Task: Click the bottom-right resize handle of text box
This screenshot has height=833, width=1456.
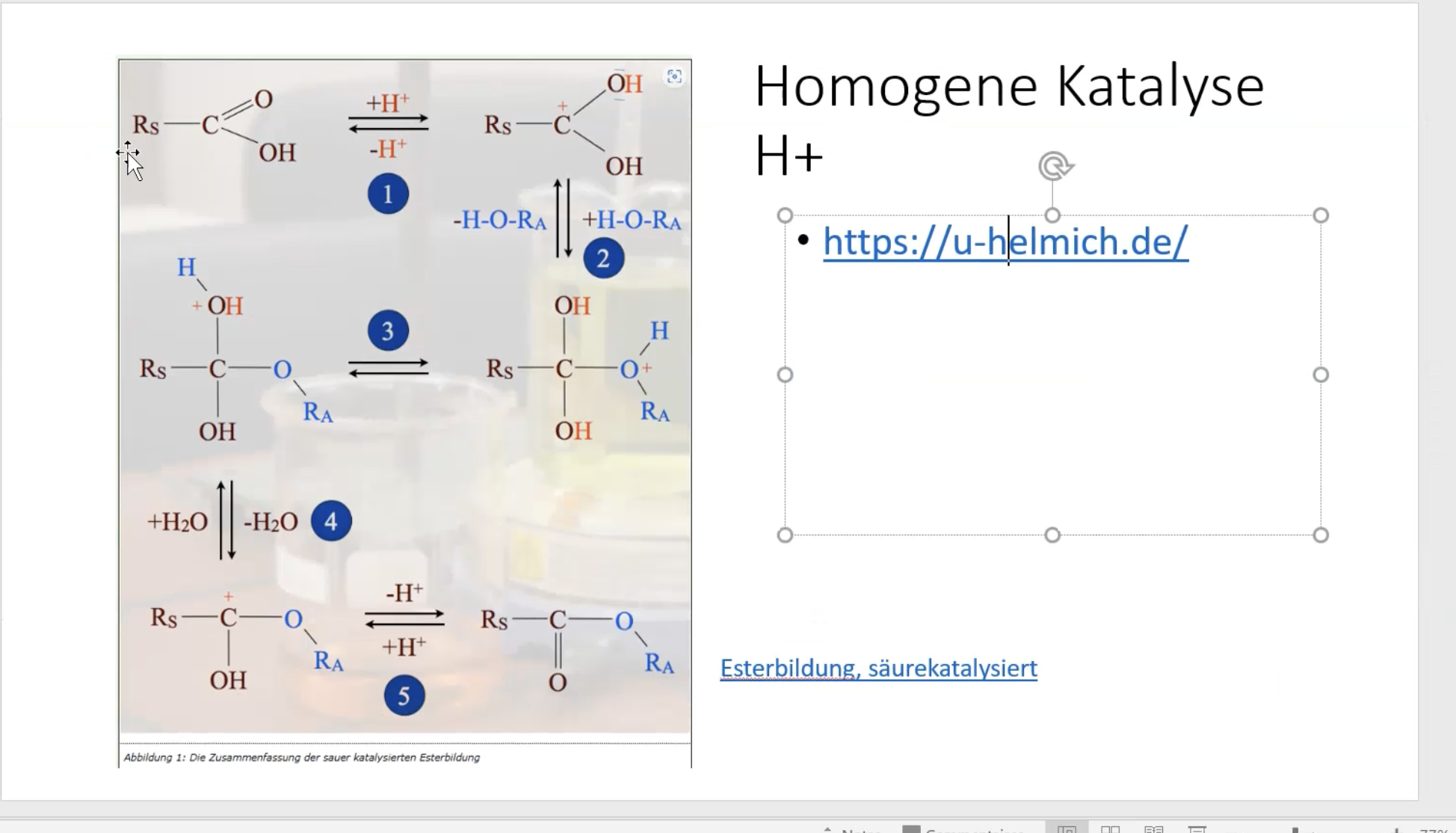Action: click(x=1321, y=535)
